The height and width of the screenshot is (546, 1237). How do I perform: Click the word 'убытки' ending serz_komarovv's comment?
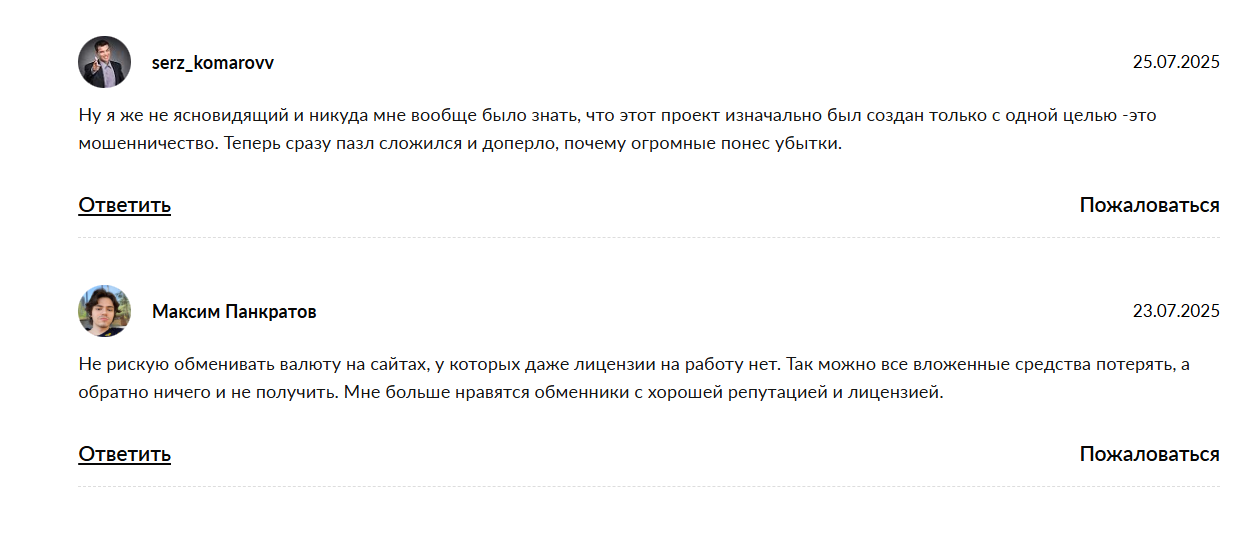(x=812, y=143)
